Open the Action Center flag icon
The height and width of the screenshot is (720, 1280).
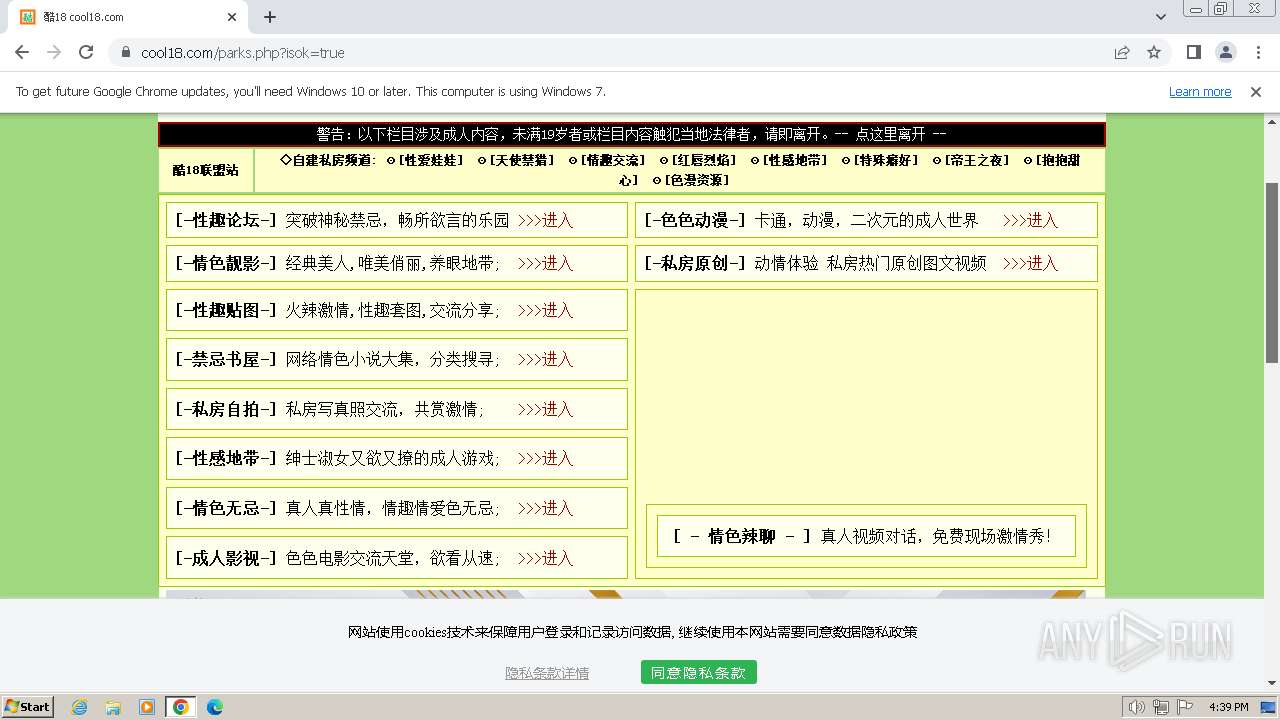point(1185,707)
